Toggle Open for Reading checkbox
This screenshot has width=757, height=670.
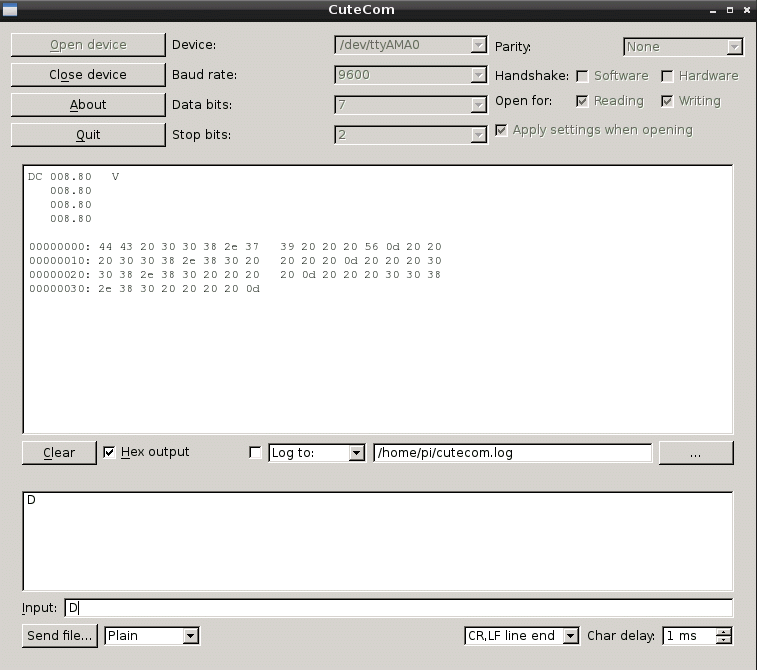tap(582, 101)
